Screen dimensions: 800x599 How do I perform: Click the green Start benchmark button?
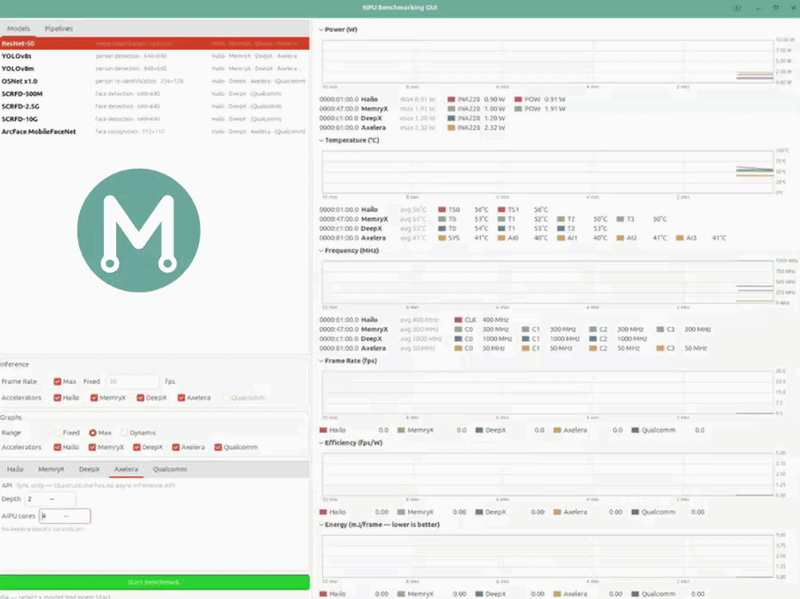point(155,582)
